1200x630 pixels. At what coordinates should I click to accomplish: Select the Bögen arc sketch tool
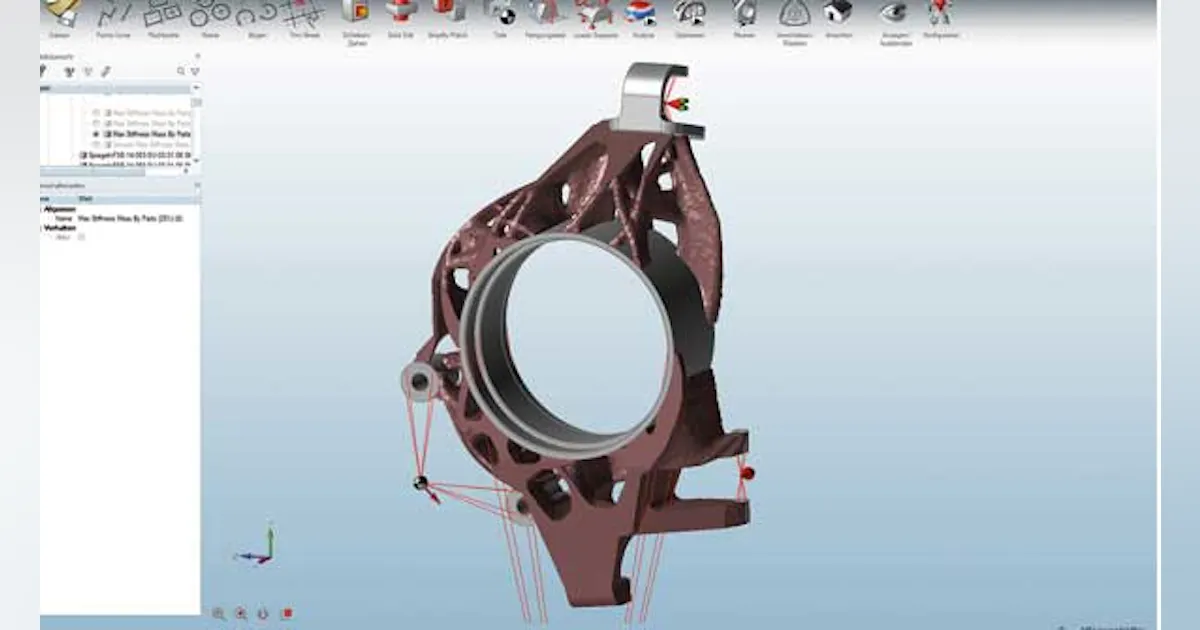[256, 14]
